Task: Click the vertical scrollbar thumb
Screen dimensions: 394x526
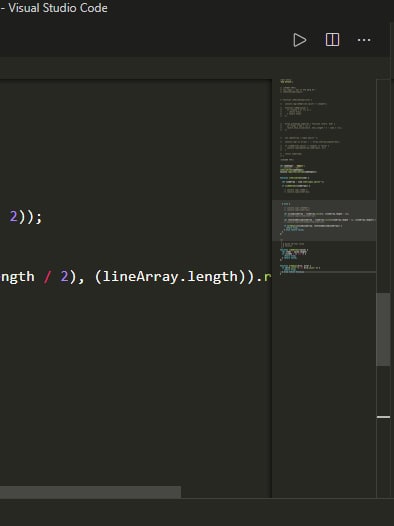Action: pos(383,329)
